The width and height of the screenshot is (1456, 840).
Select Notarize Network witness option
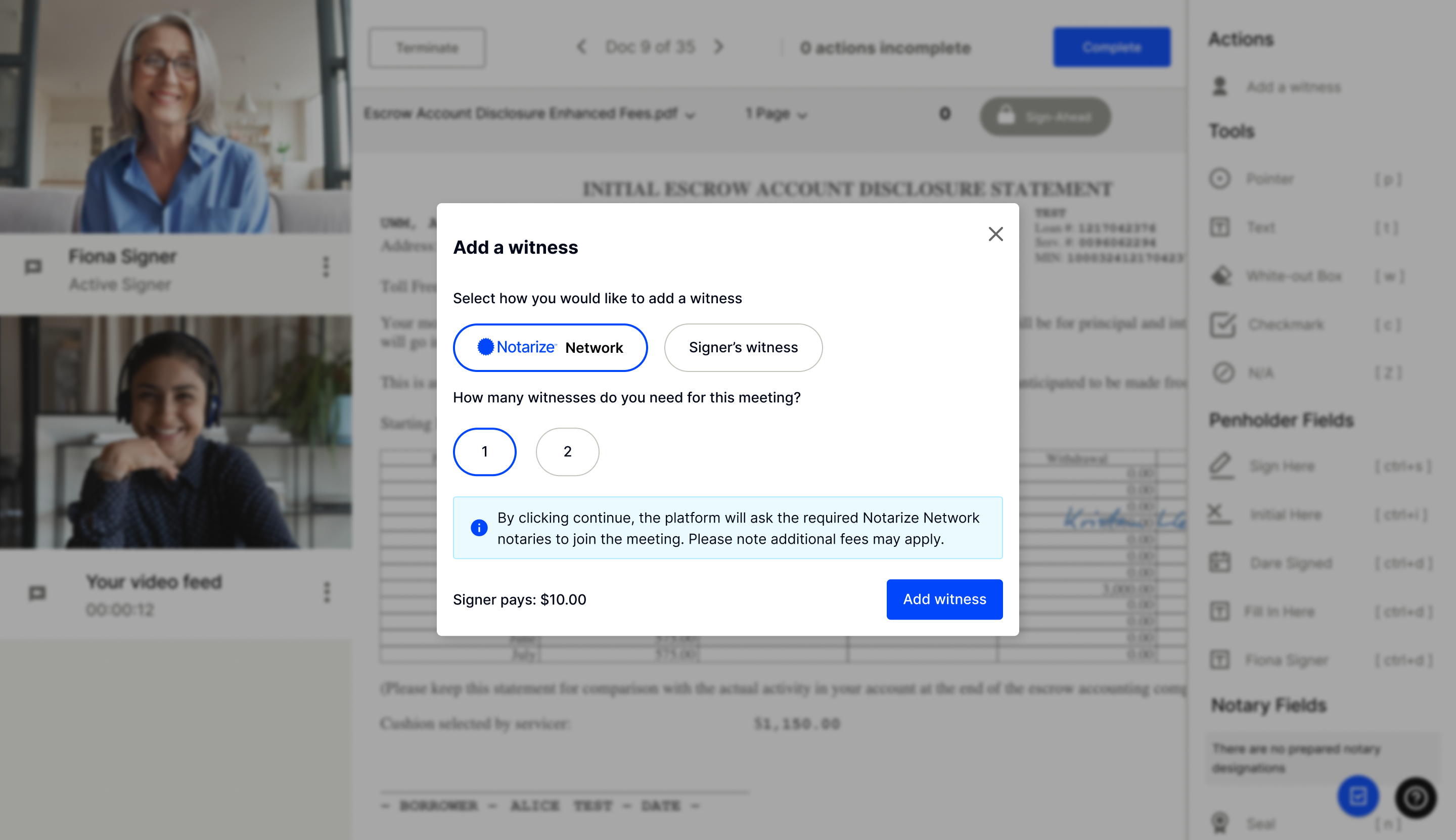tap(550, 347)
